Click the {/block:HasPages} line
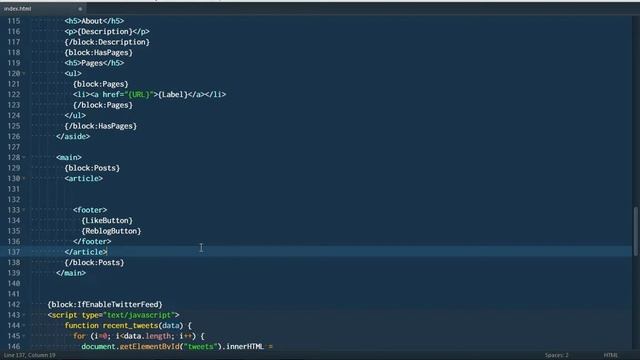 100,126
